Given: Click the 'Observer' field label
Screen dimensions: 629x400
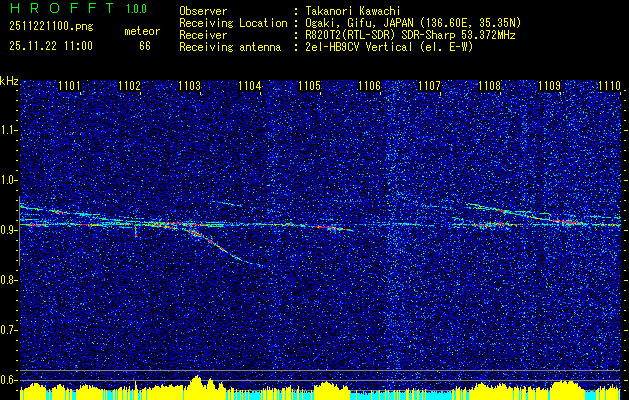Looking at the screenshot, I should coord(203,11).
